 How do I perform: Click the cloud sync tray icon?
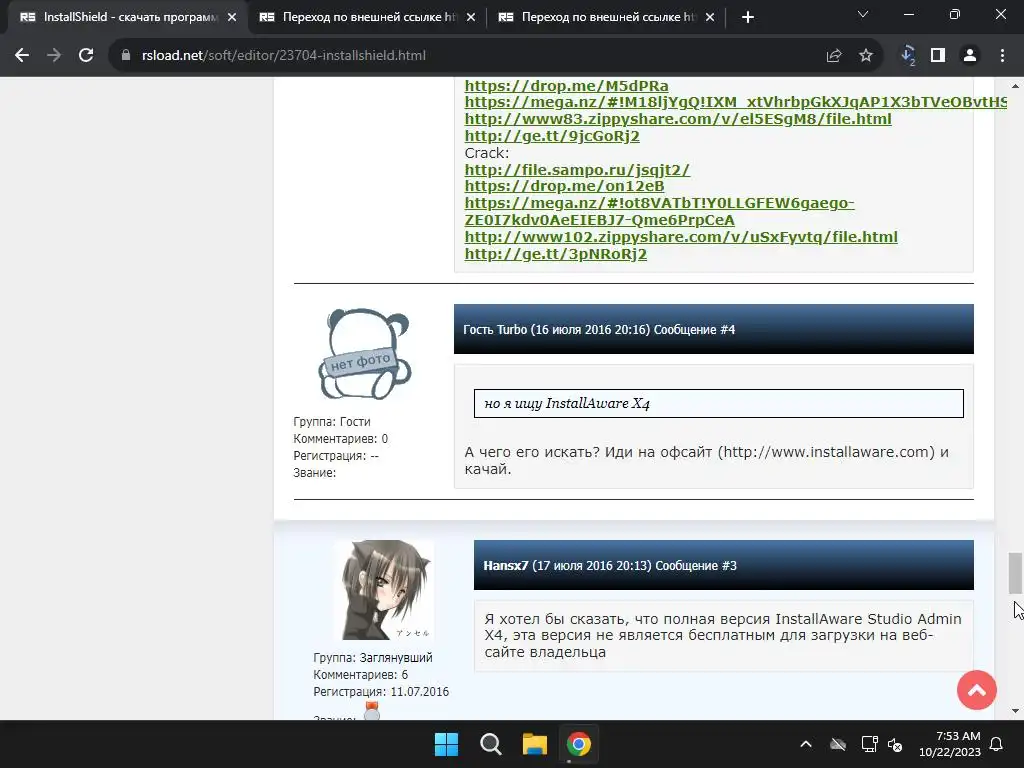click(838, 744)
